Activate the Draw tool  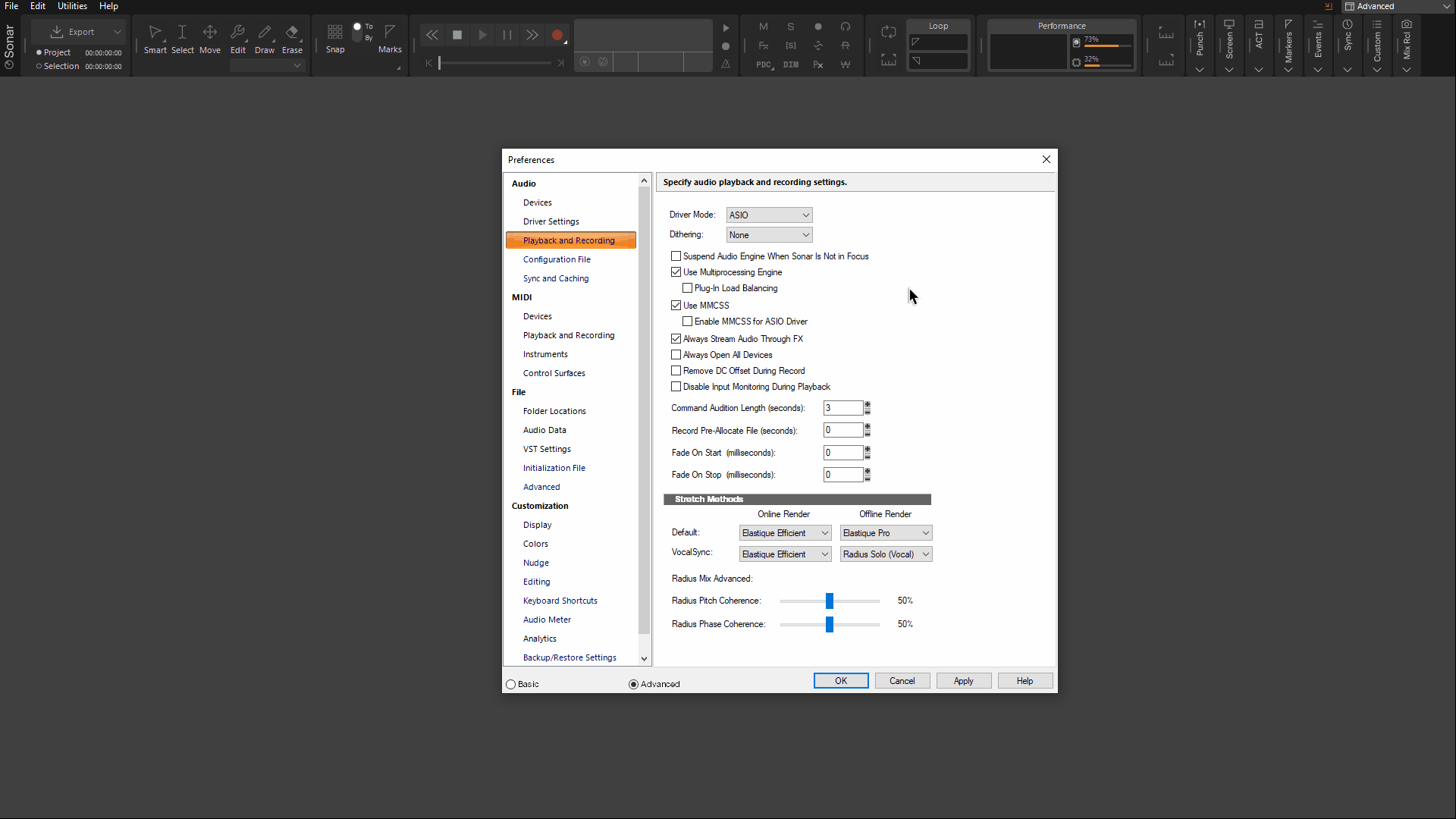pyautogui.click(x=265, y=34)
